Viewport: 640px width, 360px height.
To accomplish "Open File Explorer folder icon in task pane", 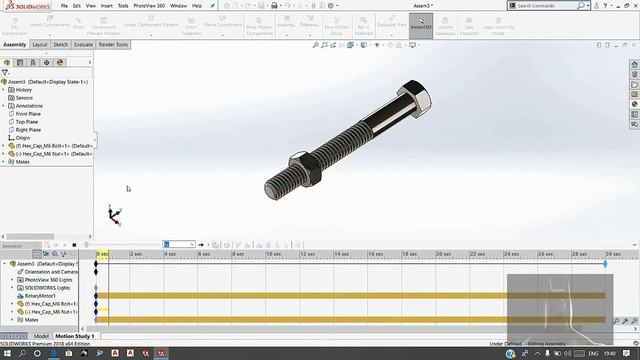I will coord(634,84).
